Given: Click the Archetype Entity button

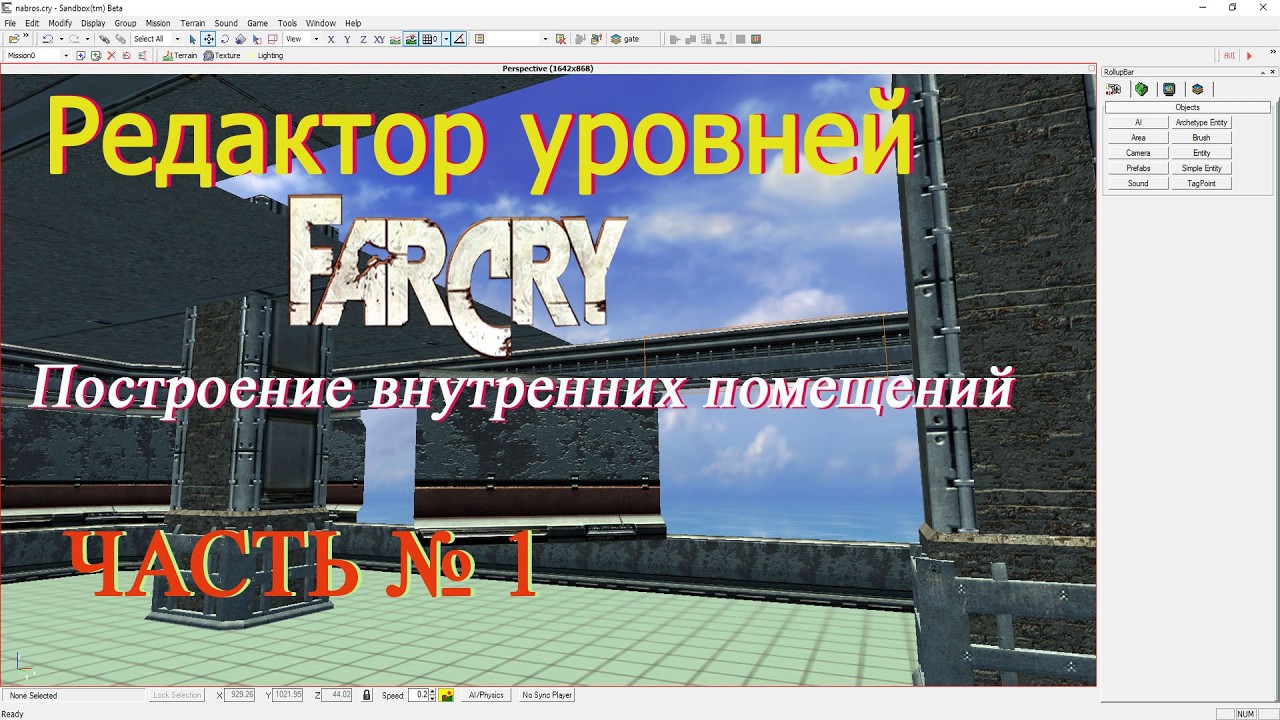Looking at the screenshot, I should pos(1201,122).
